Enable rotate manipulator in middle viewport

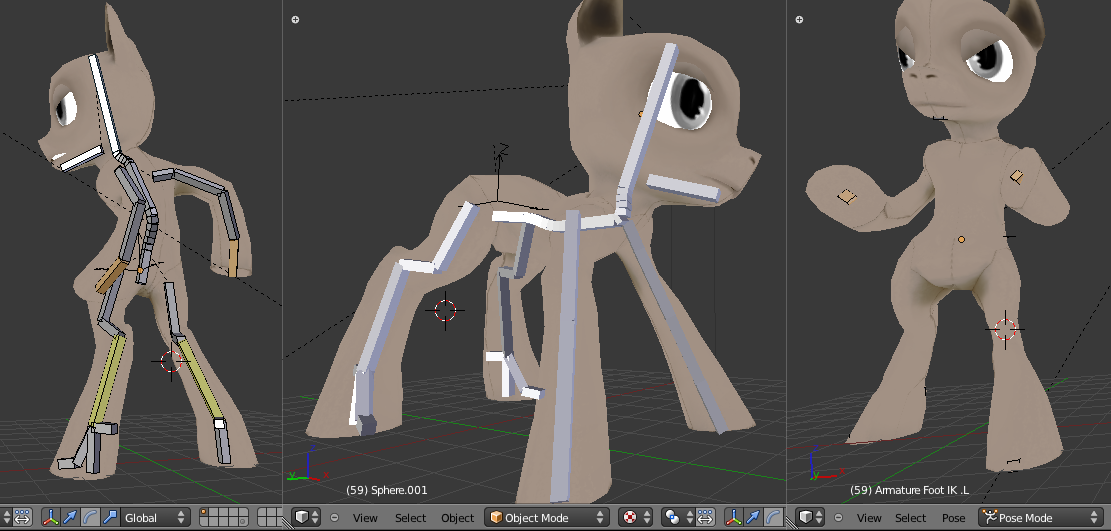tap(773, 518)
